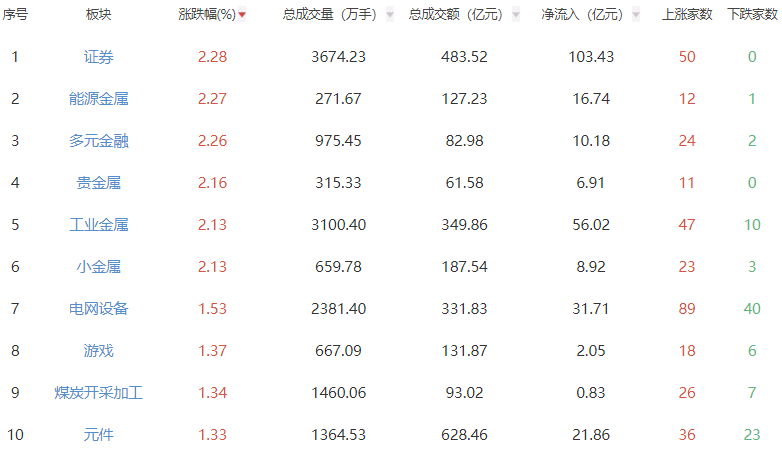Viewport: 782px width, 453px height.
Task: Click the 板块 column header
Action: pyautogui.click(x=99, y=15)
